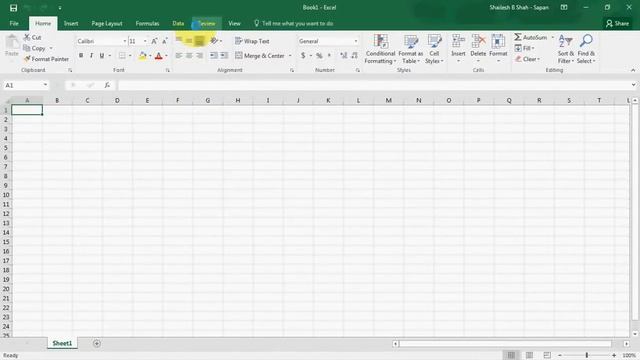Activate the Format Painter brush
Viewport: 640px width, 360px height.
(x=46, y=59)
